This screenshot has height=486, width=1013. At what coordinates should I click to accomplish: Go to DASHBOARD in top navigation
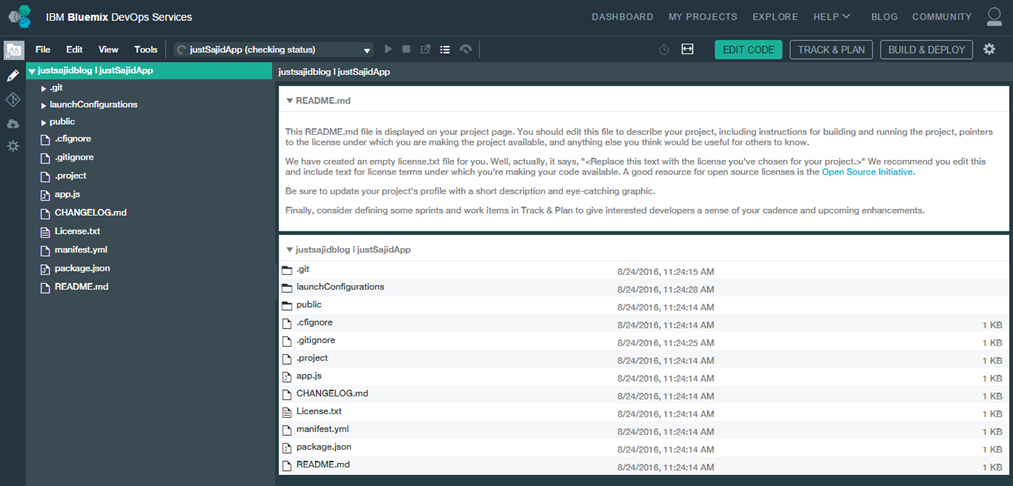point(622,17)
